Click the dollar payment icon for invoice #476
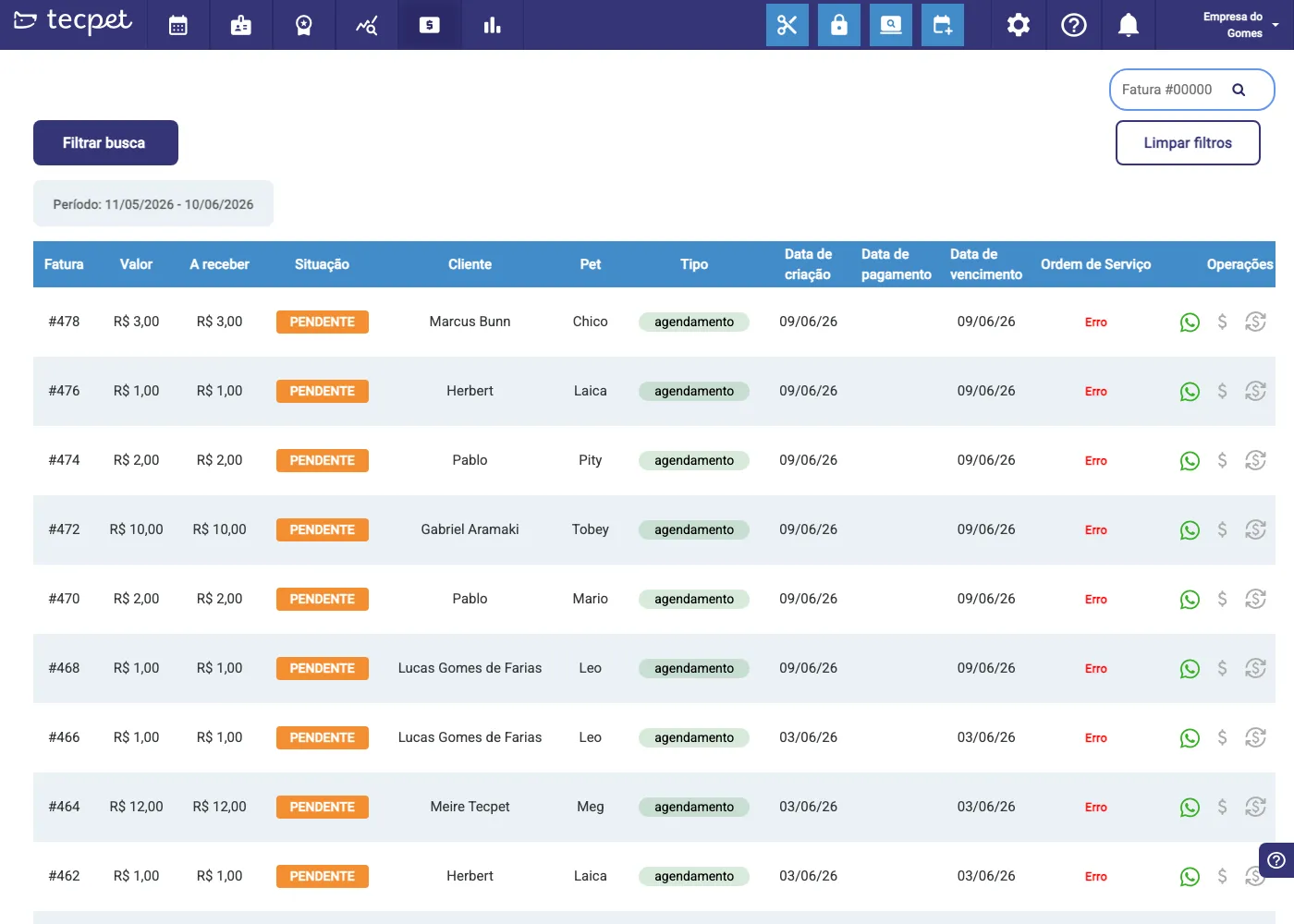 click(1222, 391)
